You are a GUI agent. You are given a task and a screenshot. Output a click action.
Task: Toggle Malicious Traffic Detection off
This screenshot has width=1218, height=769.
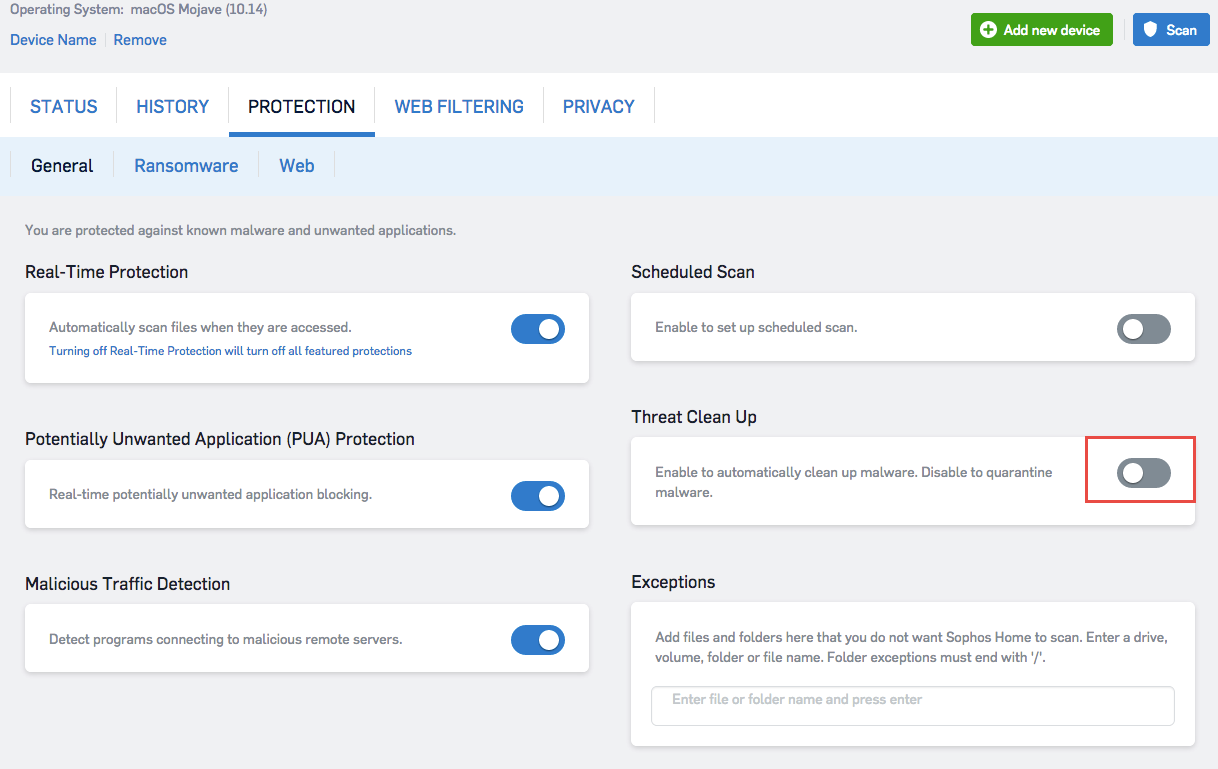[538, 640]
